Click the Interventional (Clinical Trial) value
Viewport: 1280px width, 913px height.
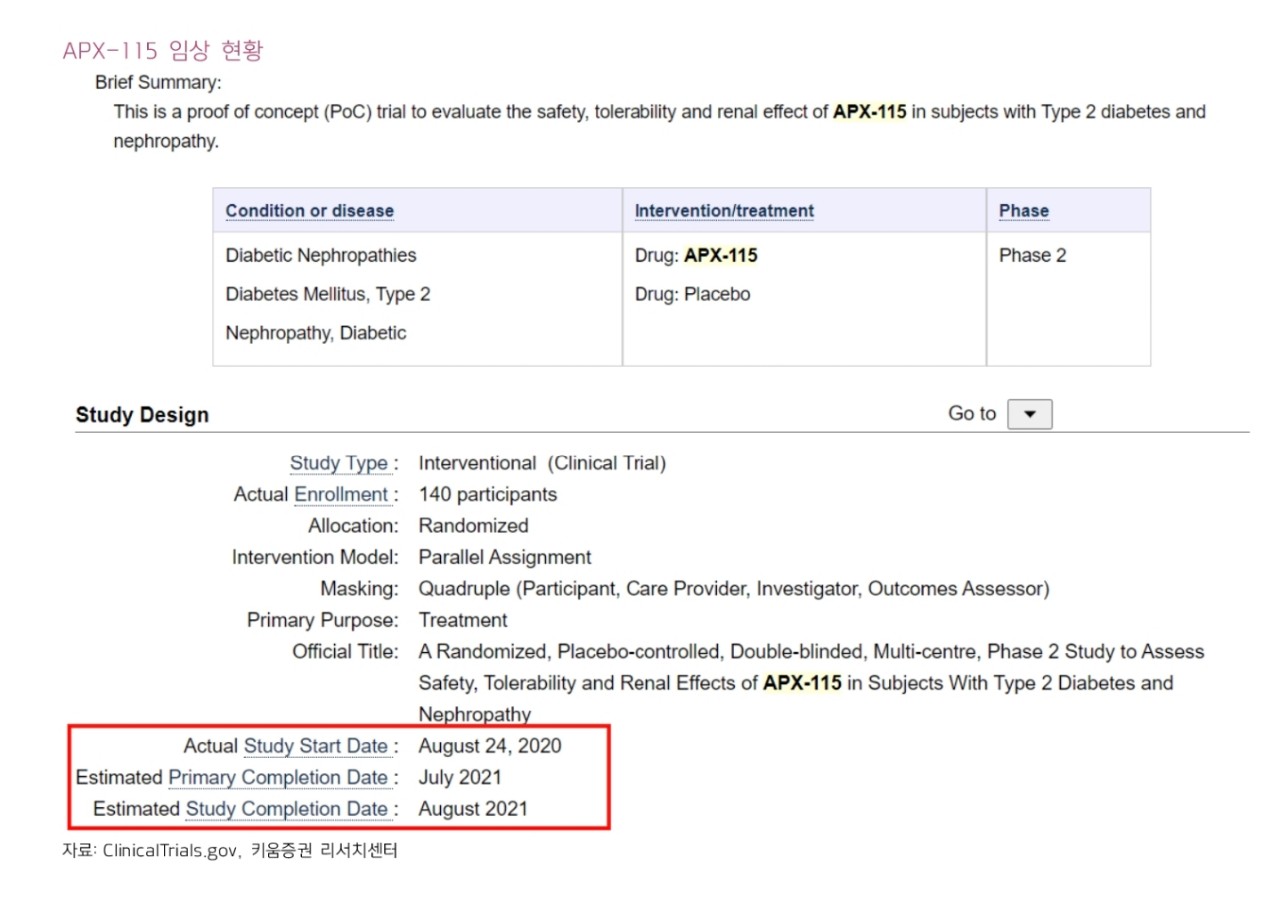542,463
